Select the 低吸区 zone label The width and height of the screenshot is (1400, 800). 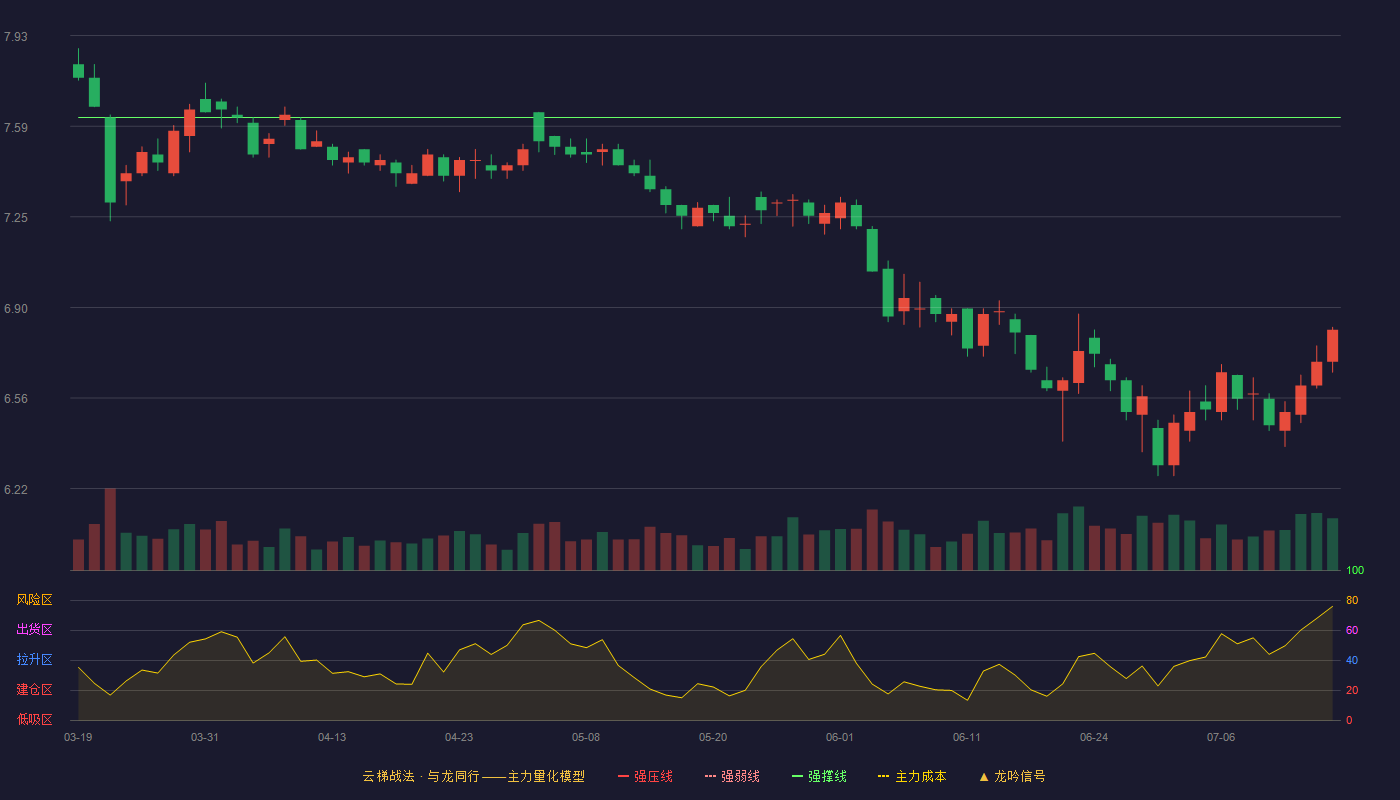click(x=34, y=719)
